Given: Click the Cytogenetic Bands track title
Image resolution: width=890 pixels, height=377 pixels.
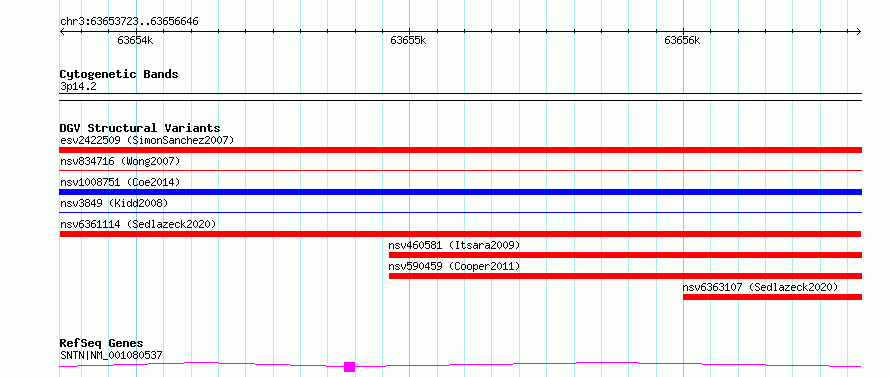Looking at the screenshot, I should (119, 74).
